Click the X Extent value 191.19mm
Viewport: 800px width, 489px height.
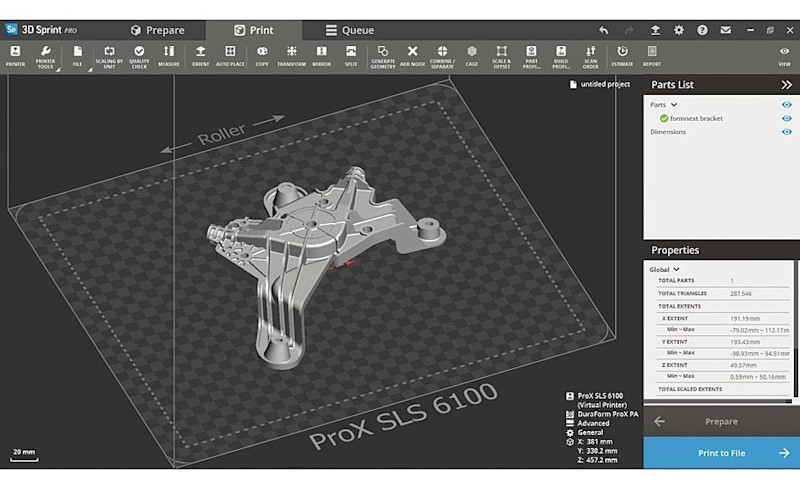pos(744,319)
